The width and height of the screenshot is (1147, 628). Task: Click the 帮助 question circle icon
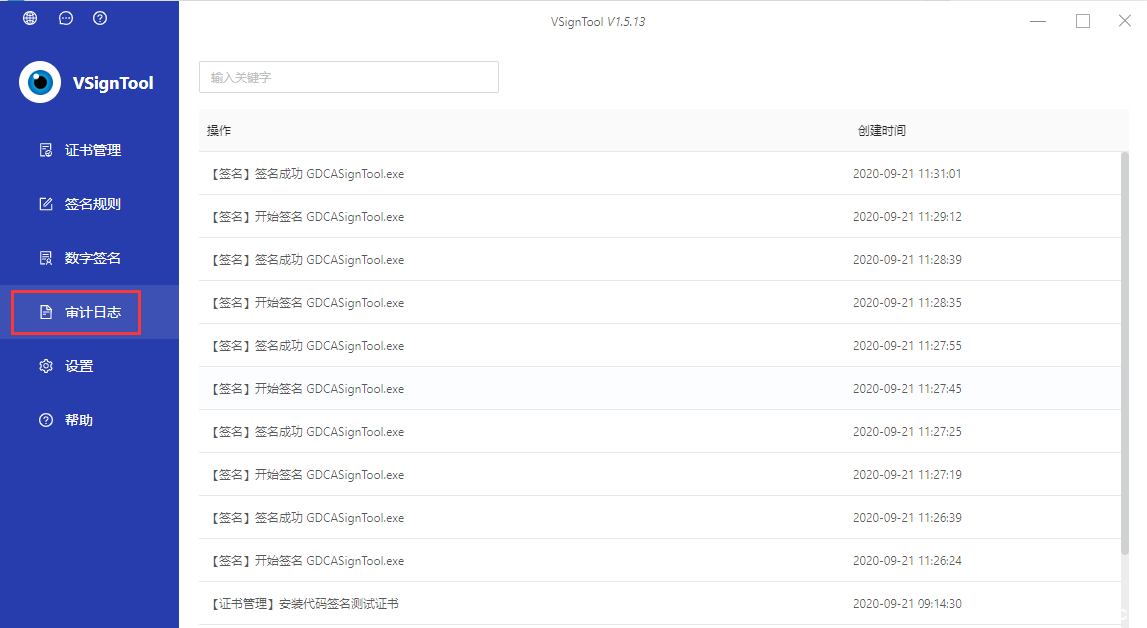tap(46, 420)
